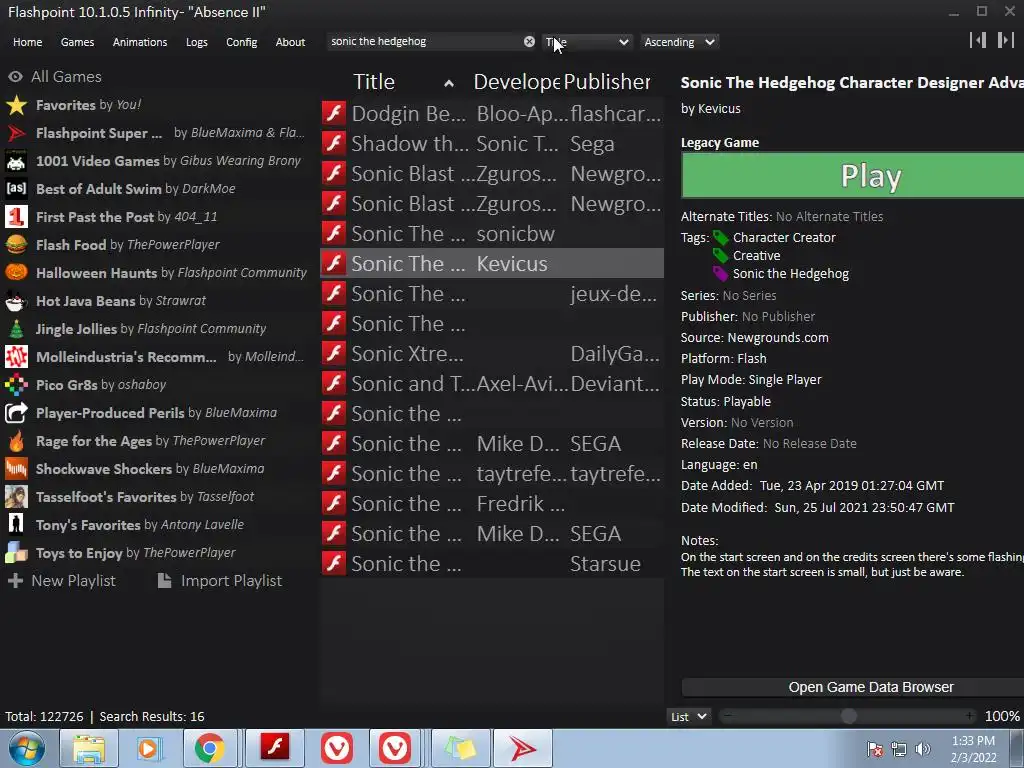Open Windows Start button
This screenshot has width=1024, height=768.
click(x=26, y=748)
